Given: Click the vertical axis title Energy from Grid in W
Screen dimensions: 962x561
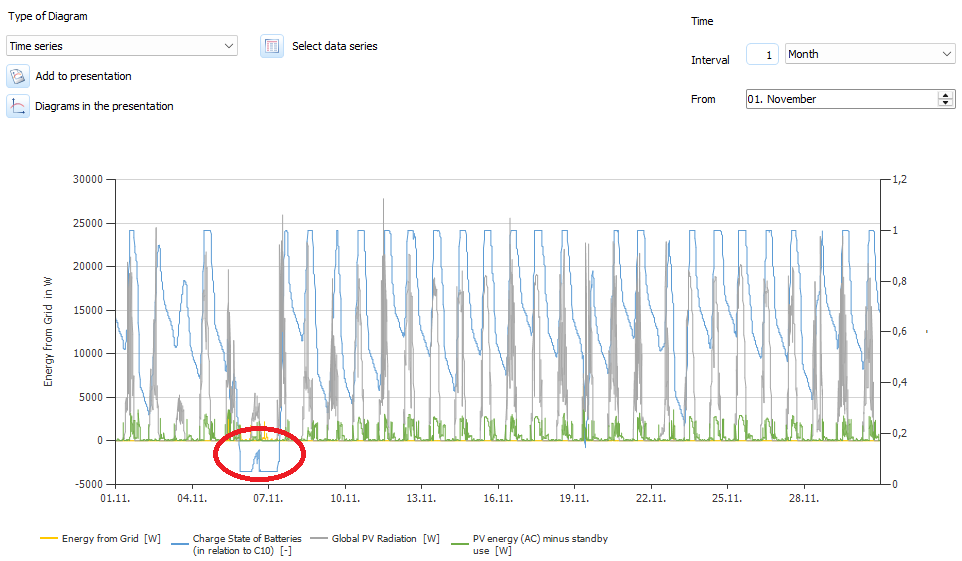Looking at the screenshot, I should pos(48,332).
